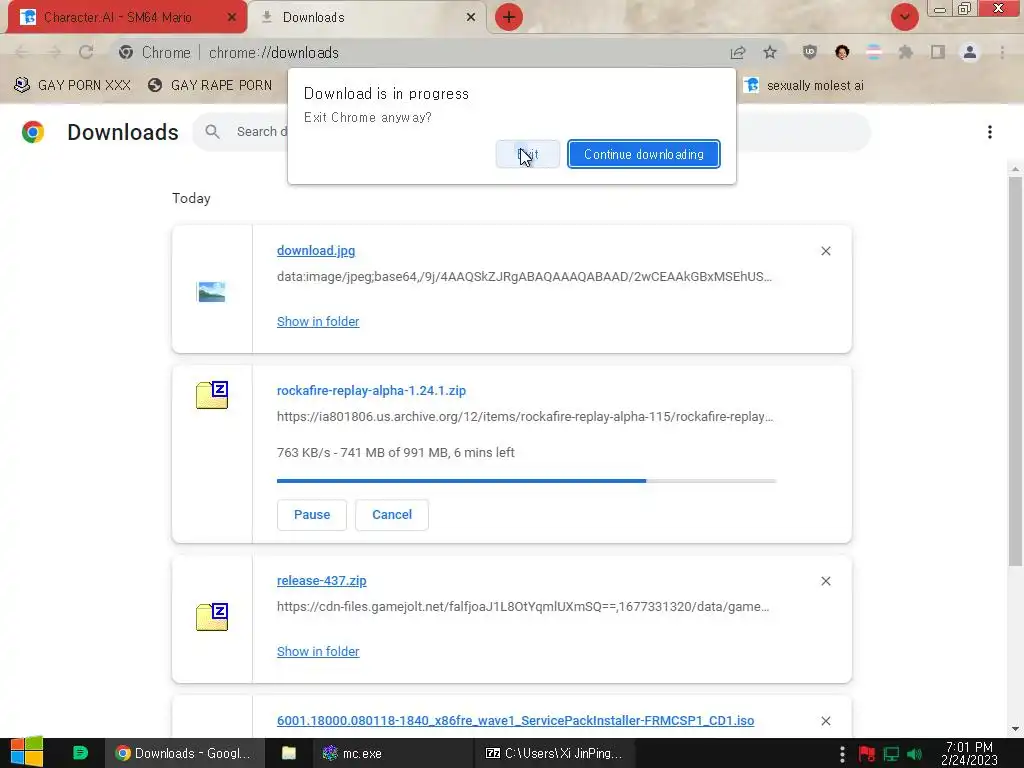Pause the rockafire-replay download
The width and height of the screenshot is (1024, 768).
tap(312, 515)
